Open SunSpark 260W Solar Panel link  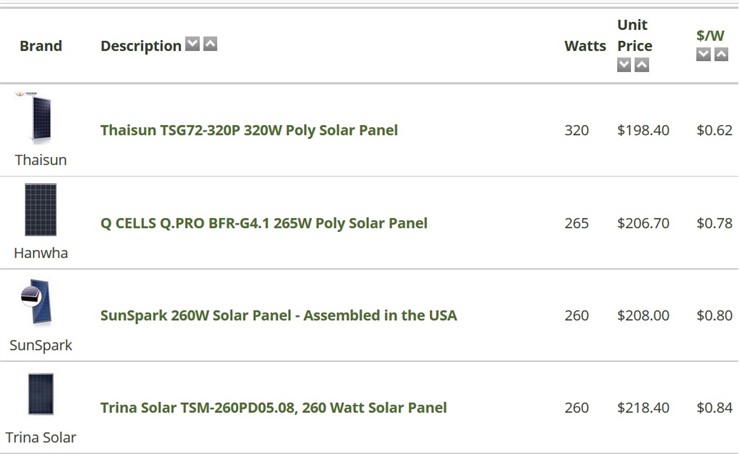coord(279,315)
